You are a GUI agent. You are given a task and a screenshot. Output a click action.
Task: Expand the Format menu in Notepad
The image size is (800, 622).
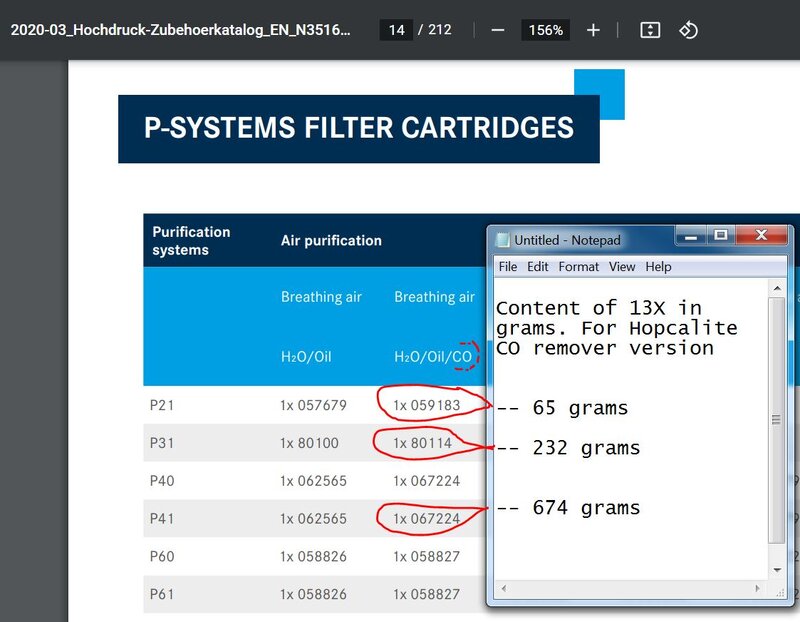coord(578,267)
